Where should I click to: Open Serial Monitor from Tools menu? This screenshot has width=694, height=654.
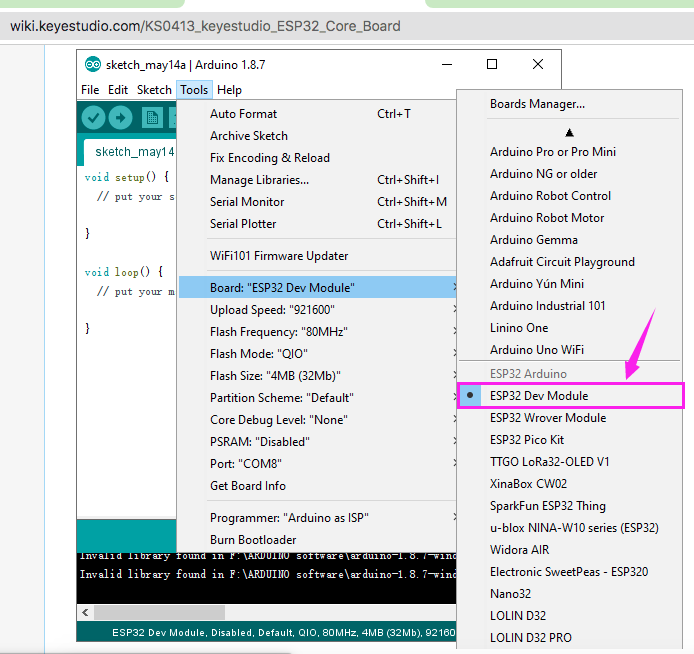[317, 202]
